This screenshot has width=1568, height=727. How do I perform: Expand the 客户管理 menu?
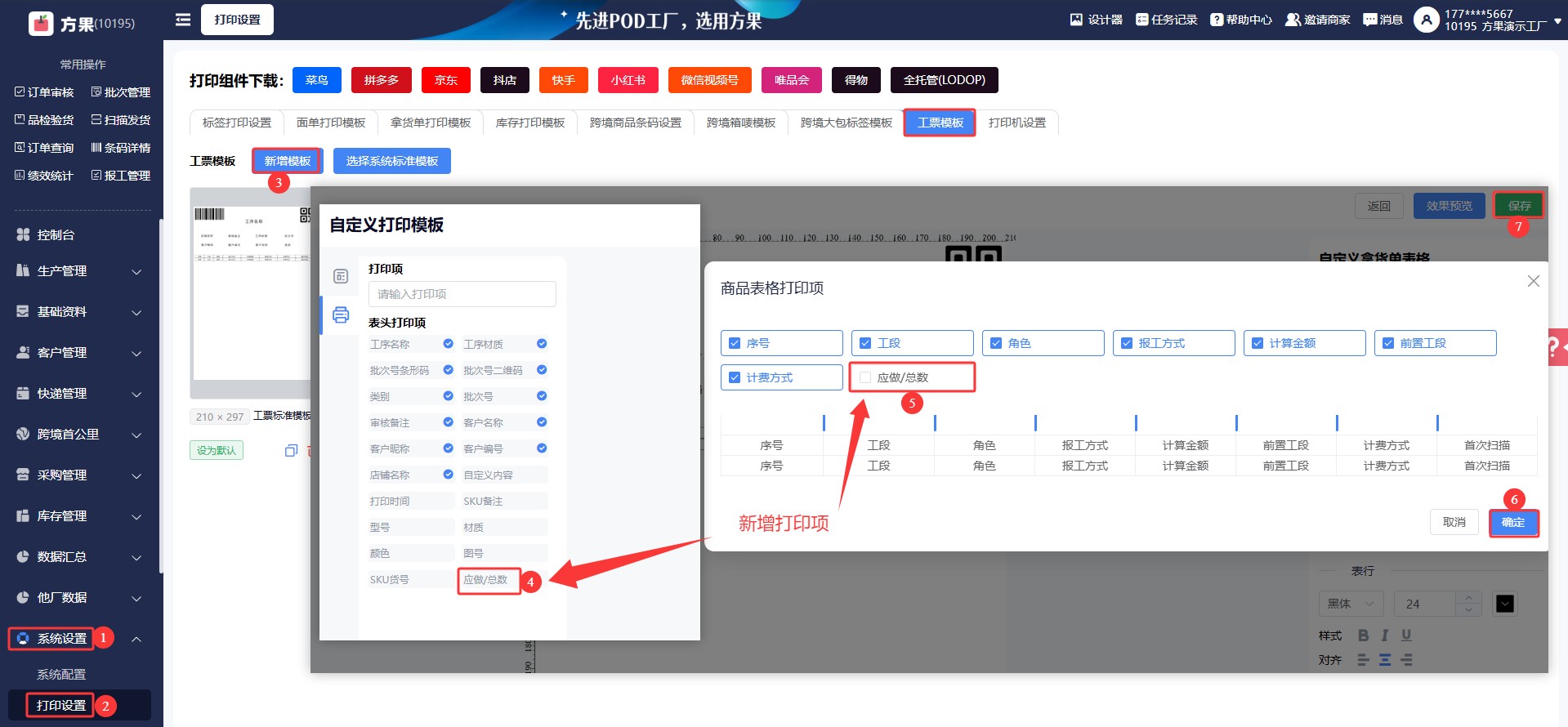tap(79, 353)
